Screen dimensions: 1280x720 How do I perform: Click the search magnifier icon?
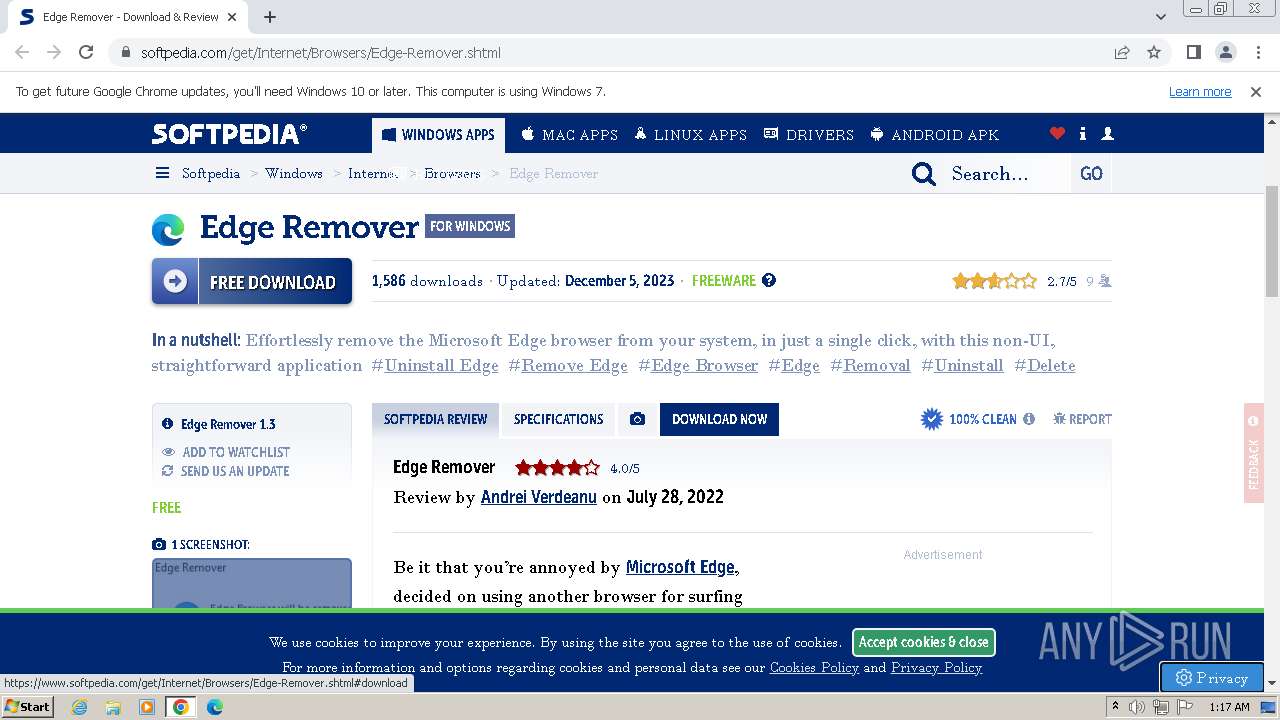[x=924, y=174]
